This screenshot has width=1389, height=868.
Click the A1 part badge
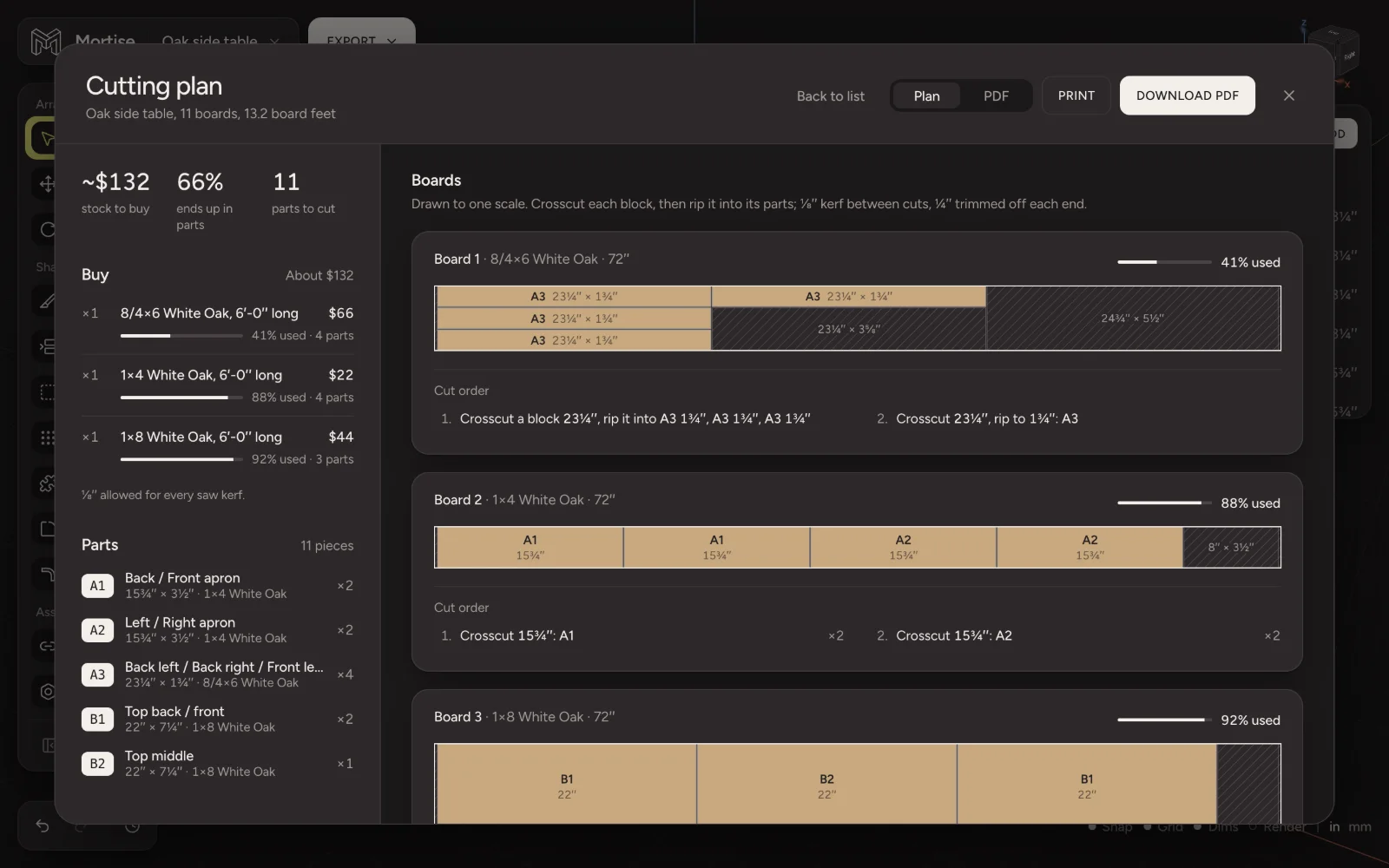[97, 586]
